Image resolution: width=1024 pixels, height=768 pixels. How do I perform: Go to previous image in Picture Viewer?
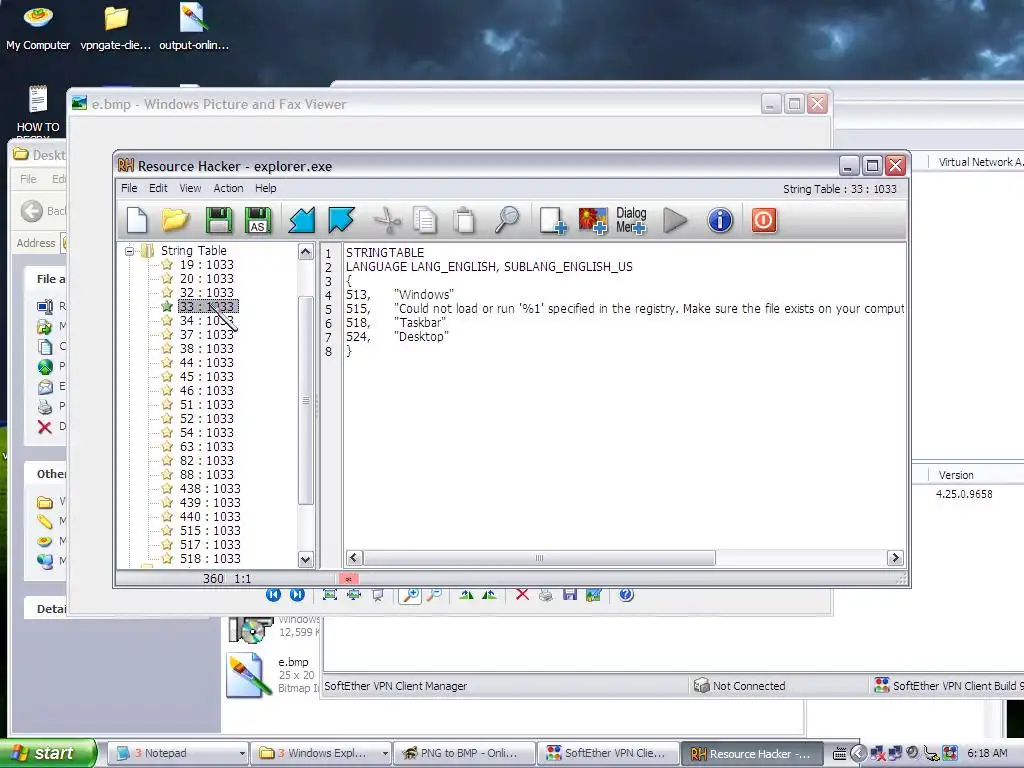273,594
